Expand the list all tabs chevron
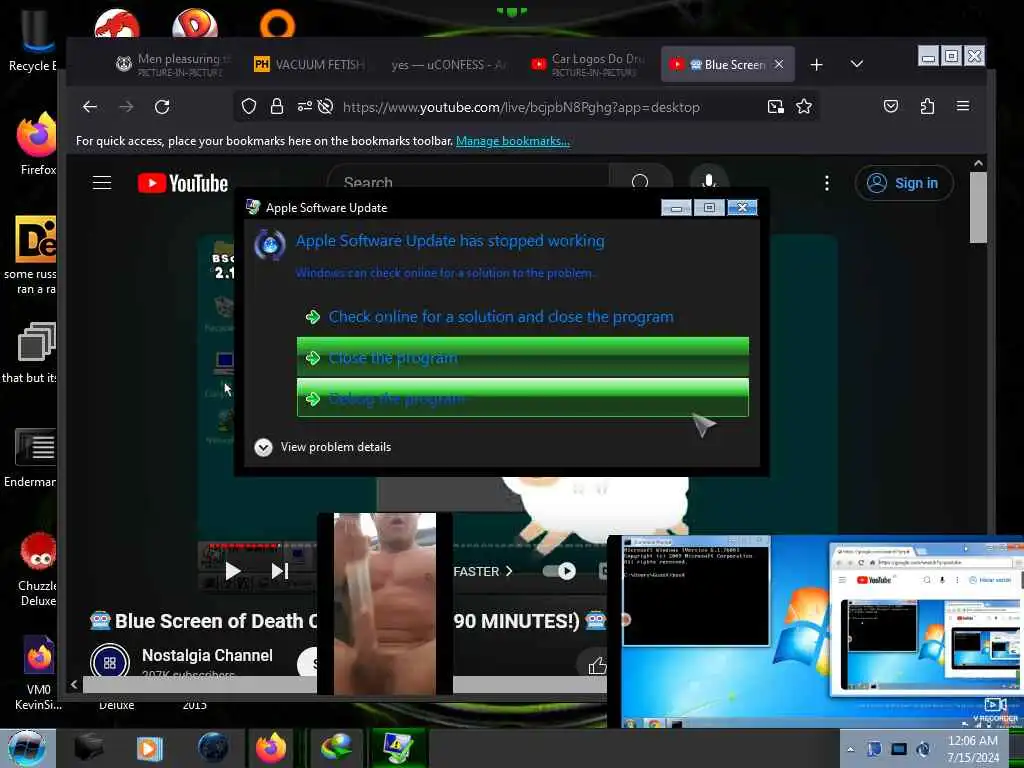This screenshot has width=1024, height=768. [x=857, y=64]
